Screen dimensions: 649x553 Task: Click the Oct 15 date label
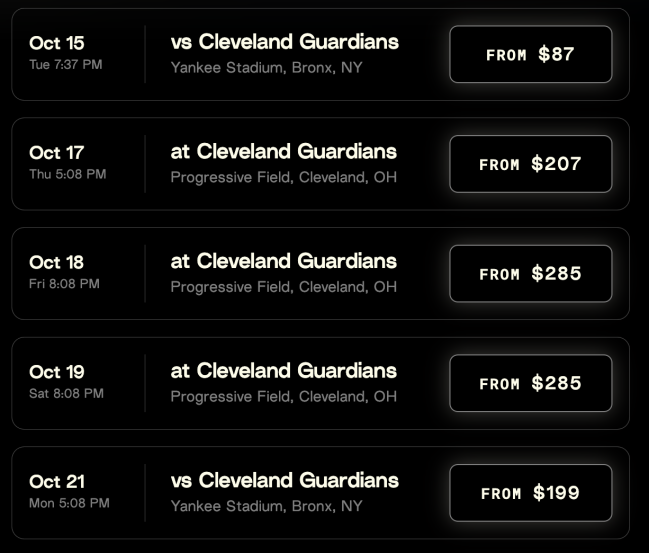[x=57, y=43]
